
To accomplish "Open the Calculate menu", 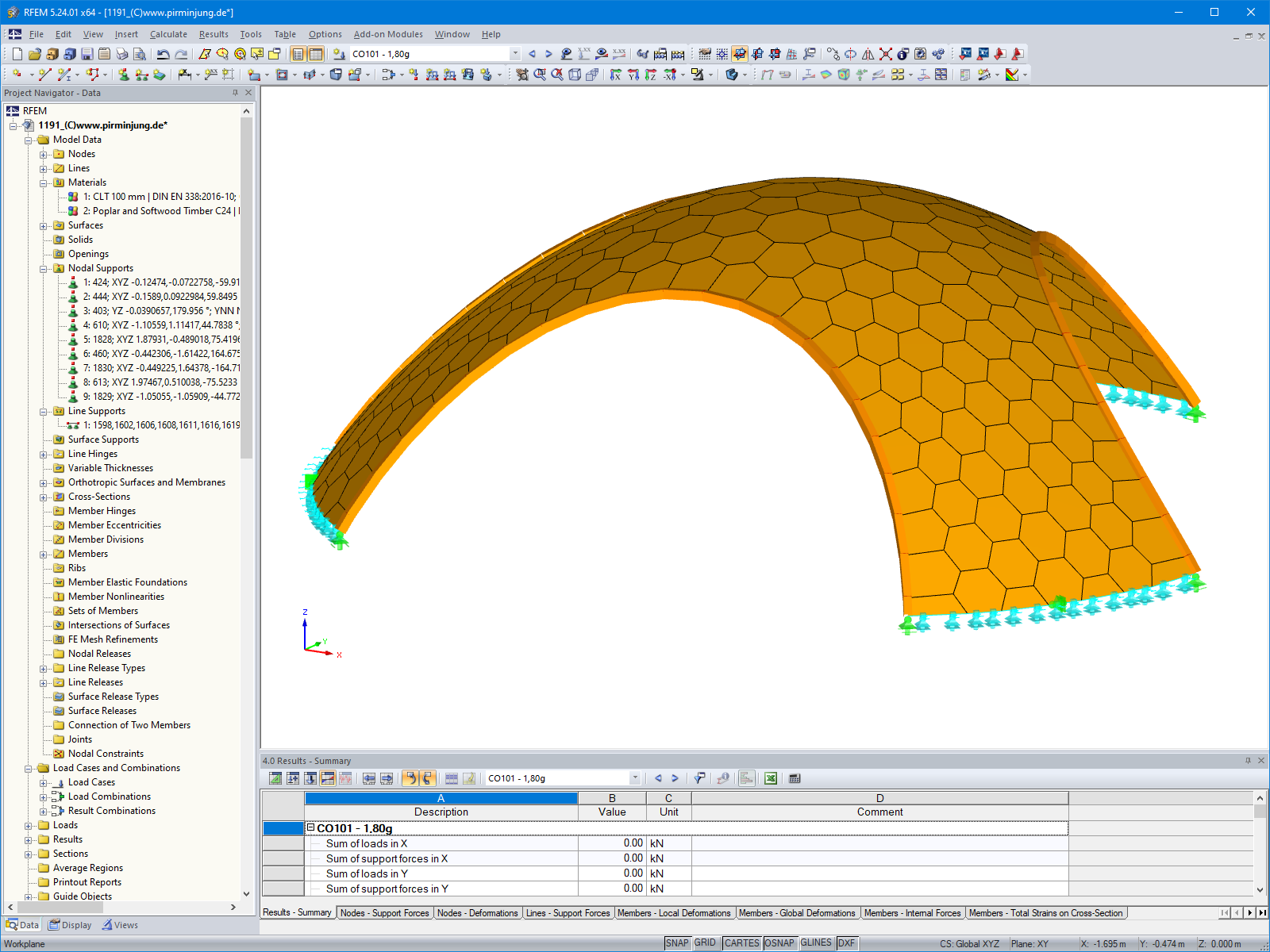I will coord(168,34).
